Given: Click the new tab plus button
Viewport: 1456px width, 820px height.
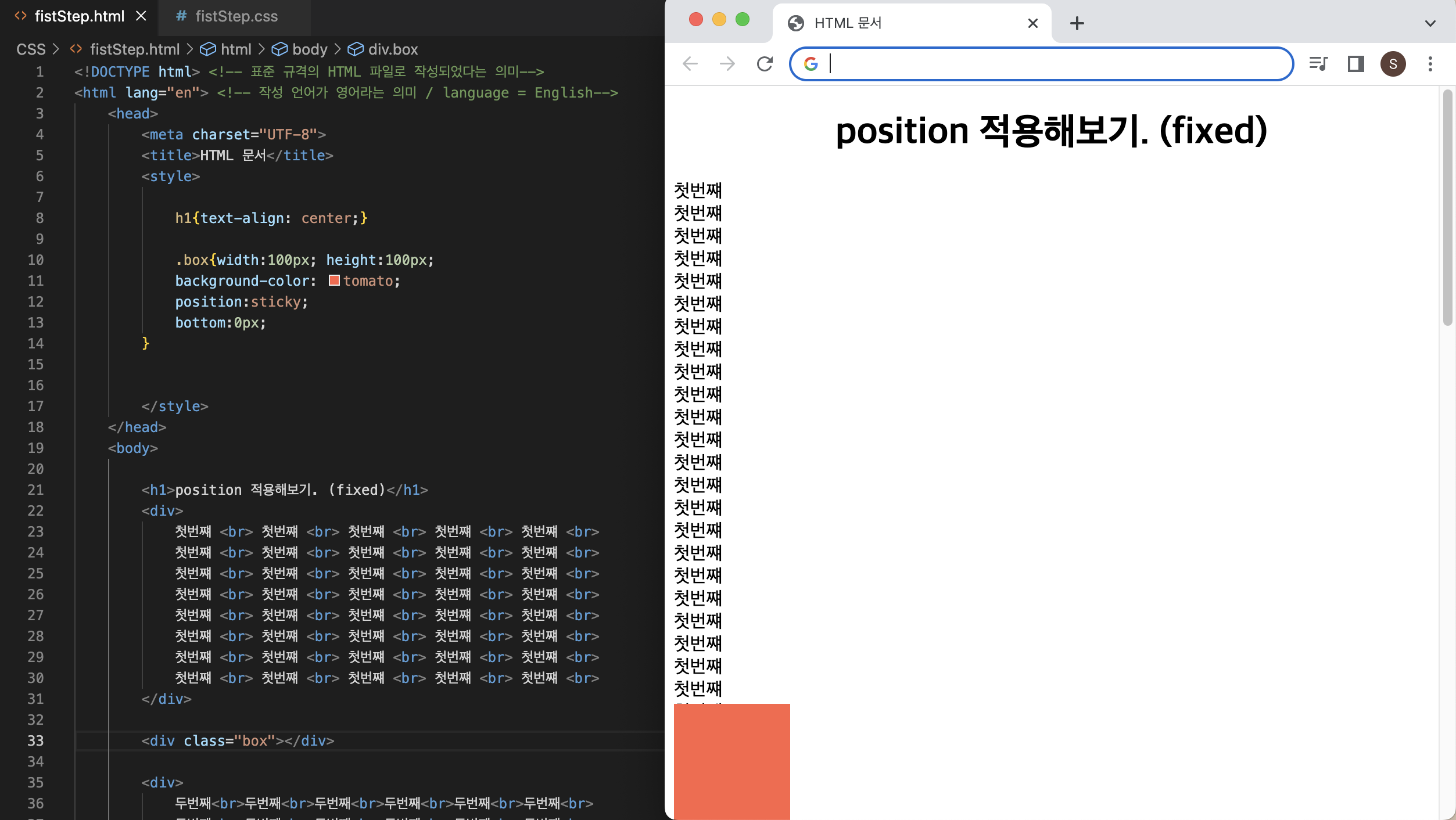Looking at the screenshot, I should click(1077, 23).
